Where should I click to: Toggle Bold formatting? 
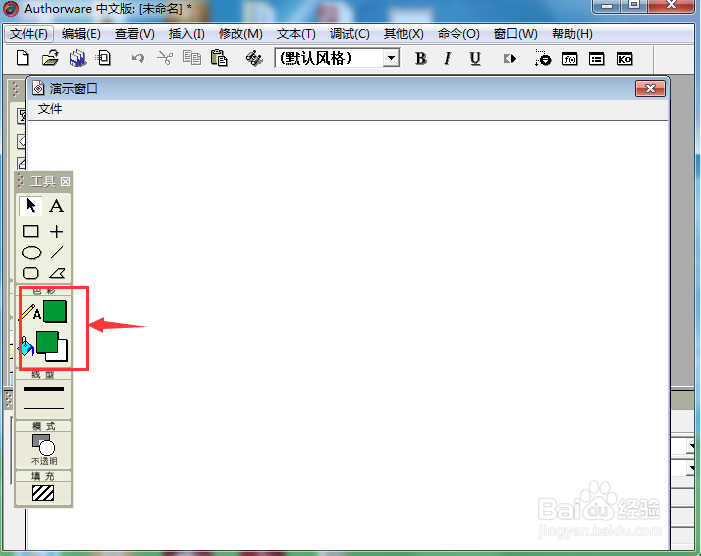click(420, 59)
